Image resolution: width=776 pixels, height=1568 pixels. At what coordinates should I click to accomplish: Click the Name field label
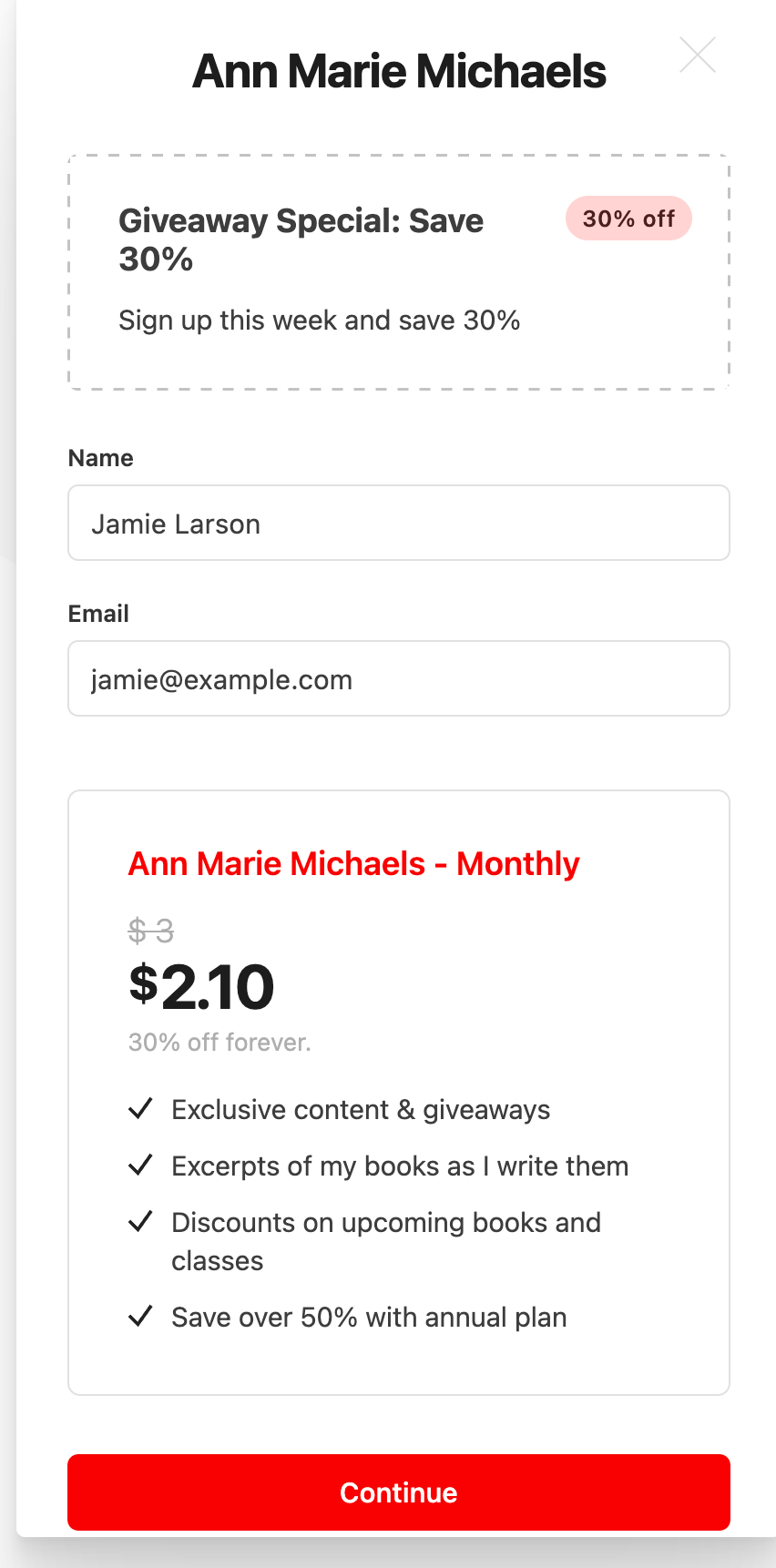pos(101,458)
